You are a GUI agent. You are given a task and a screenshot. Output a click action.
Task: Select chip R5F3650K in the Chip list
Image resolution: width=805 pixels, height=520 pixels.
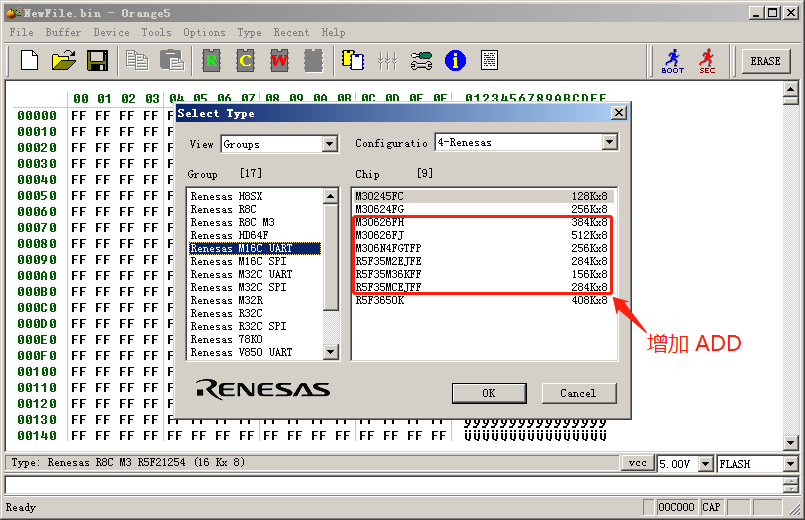(380, 300)
